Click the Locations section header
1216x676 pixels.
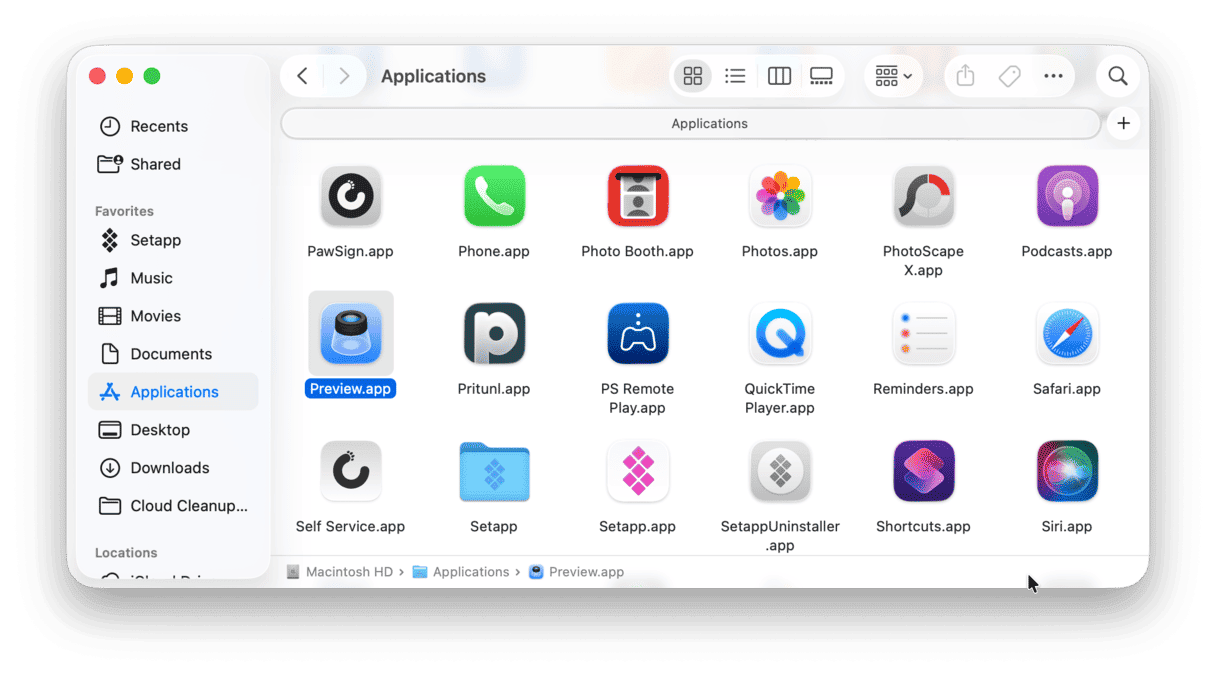[126, 553]
